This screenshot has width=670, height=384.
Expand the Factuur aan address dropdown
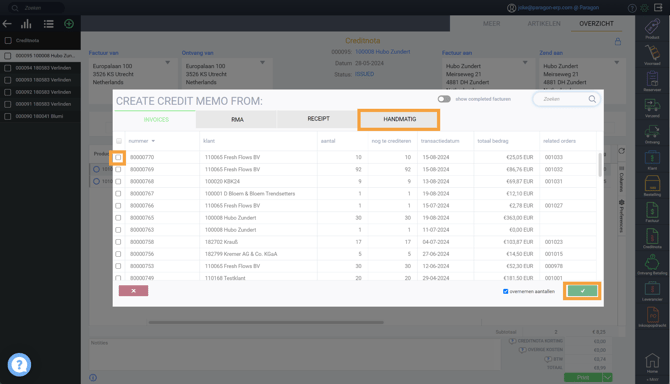(525, 63)
